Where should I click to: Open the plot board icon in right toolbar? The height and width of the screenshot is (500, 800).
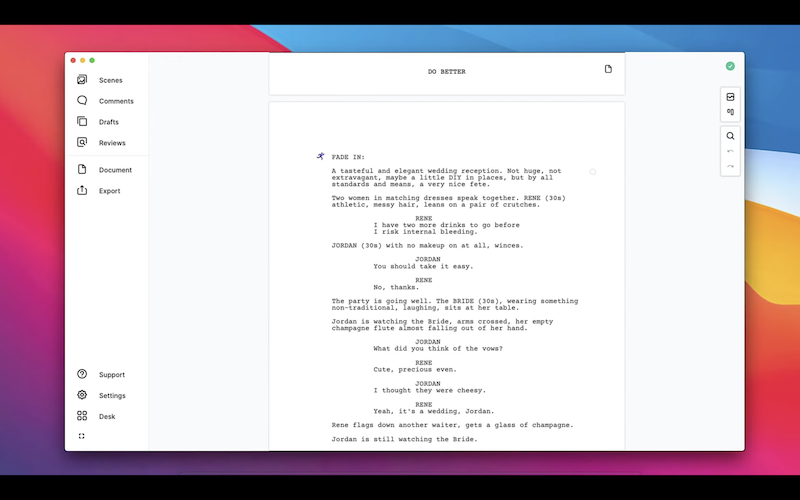[x=730, y=112]
